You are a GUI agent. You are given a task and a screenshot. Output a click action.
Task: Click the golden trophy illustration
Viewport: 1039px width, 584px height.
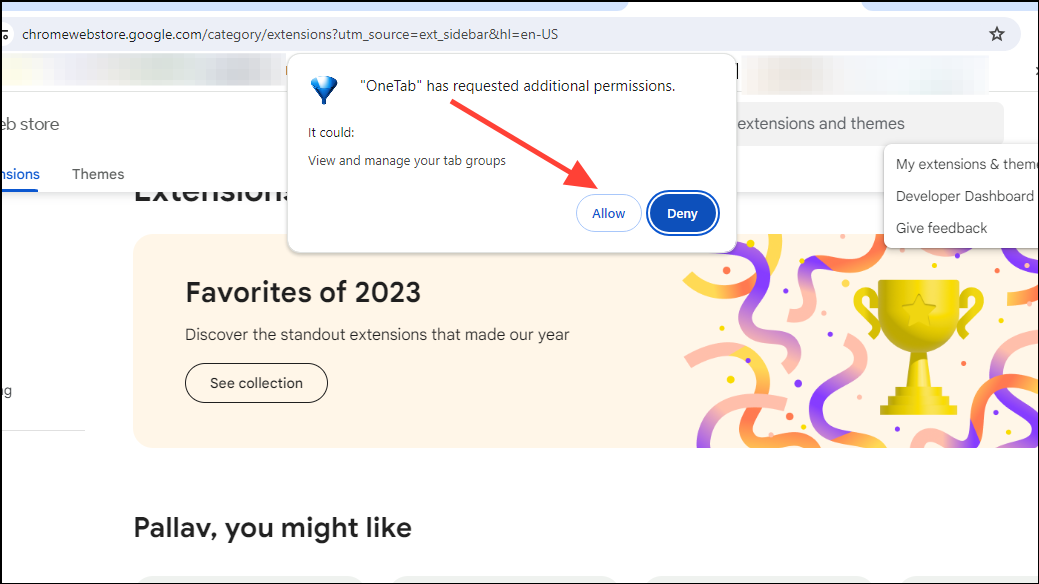918,346
